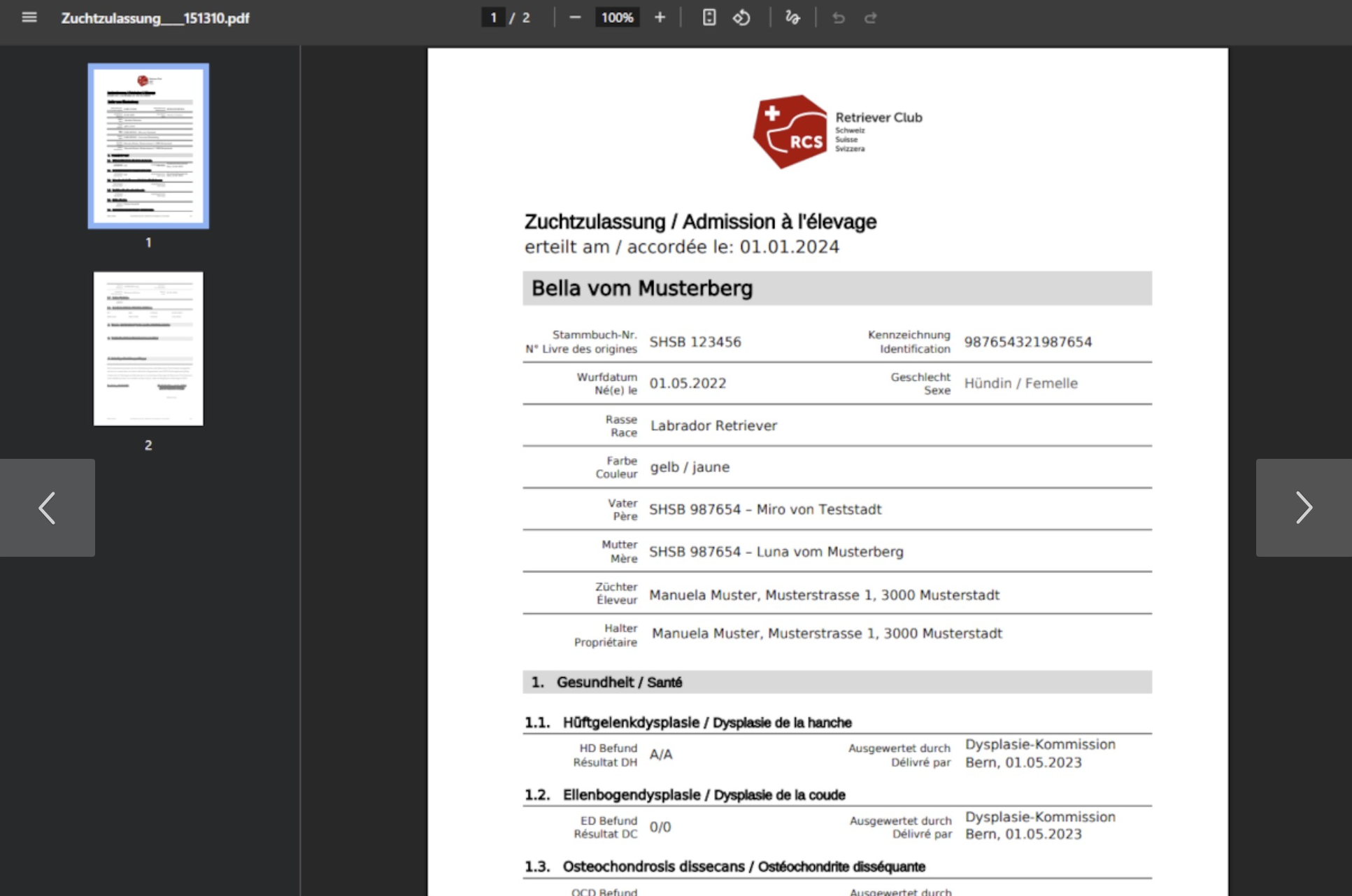Screen dimensions: 1352x896
Task: Activate the draw annotation tool
Action: click(x=792, y=17)
